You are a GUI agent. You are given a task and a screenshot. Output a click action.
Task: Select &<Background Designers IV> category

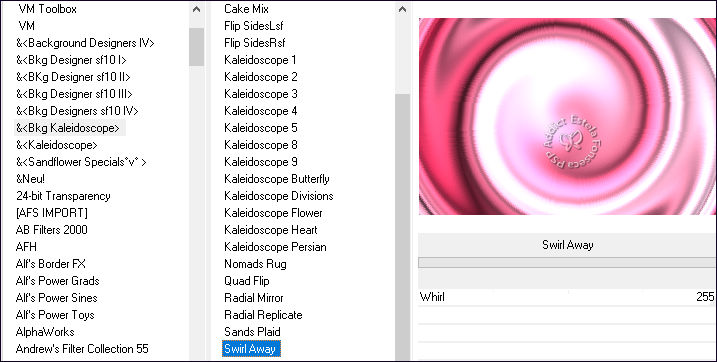(85, 43)
